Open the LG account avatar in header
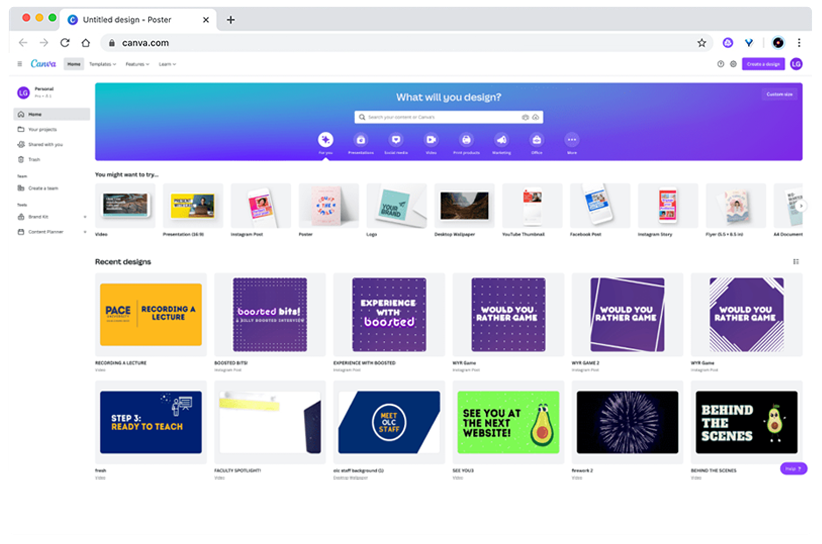Viewport: 822px width, 544px height. [796, 64]
